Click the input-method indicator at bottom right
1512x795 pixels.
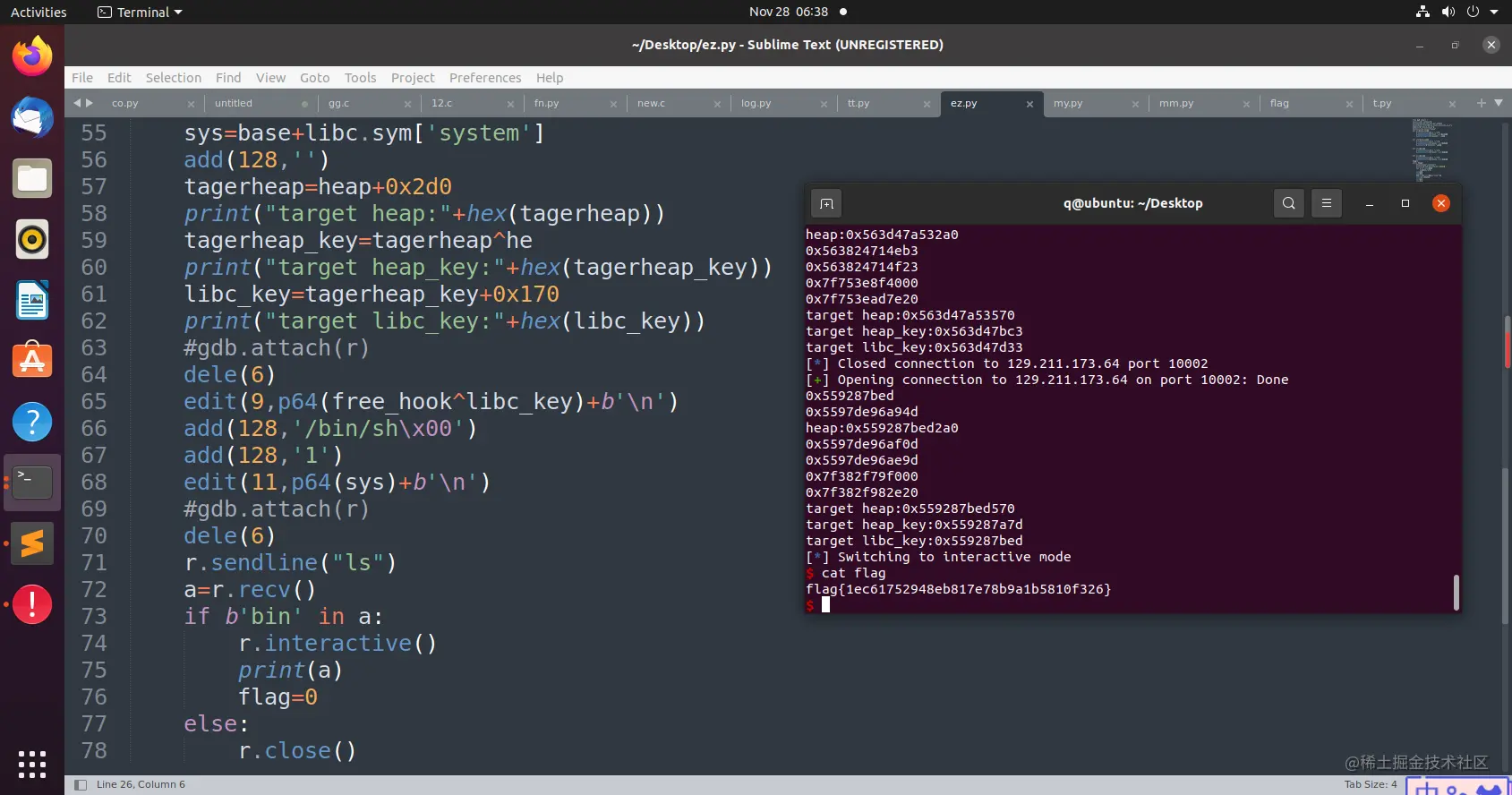[x=1457, y=787]
